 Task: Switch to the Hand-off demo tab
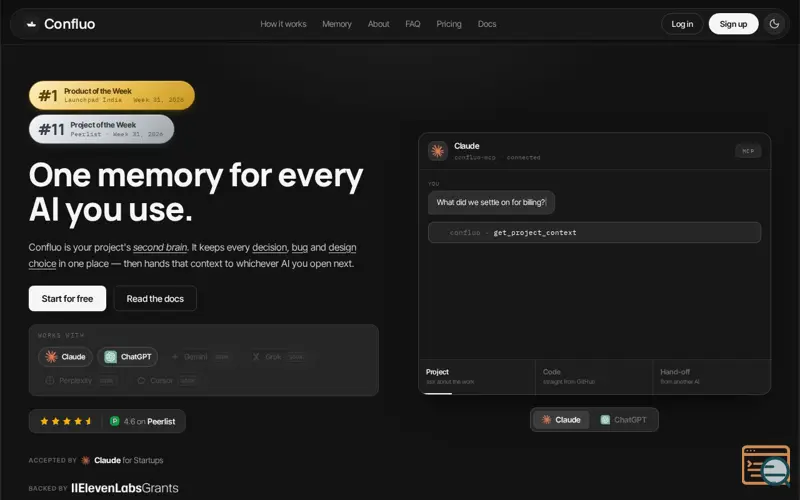(x=711, y=377)
